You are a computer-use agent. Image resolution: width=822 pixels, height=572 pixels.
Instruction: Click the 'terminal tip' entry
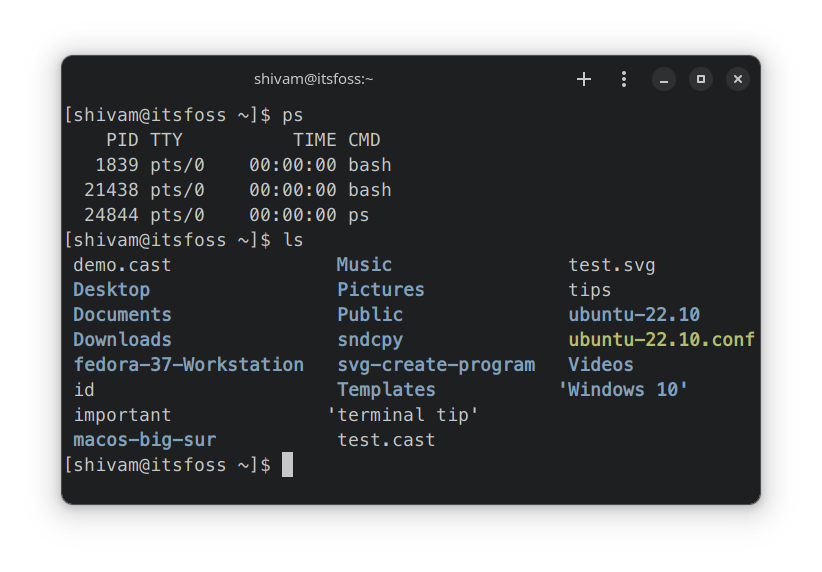[x=403, y=415]
